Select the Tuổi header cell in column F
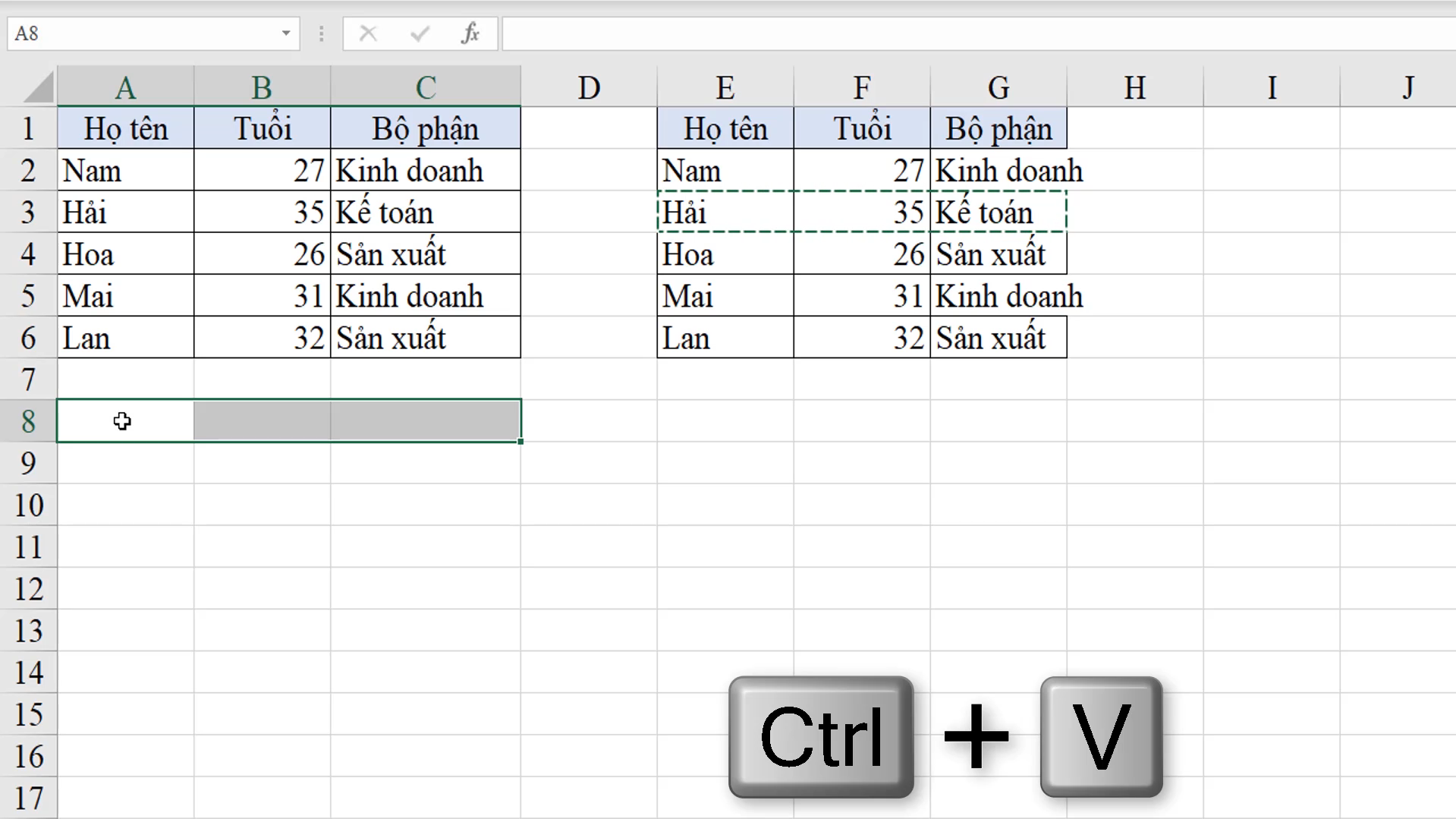The width and height of the screenshot is (1456, 819). [x=861, y=128]
